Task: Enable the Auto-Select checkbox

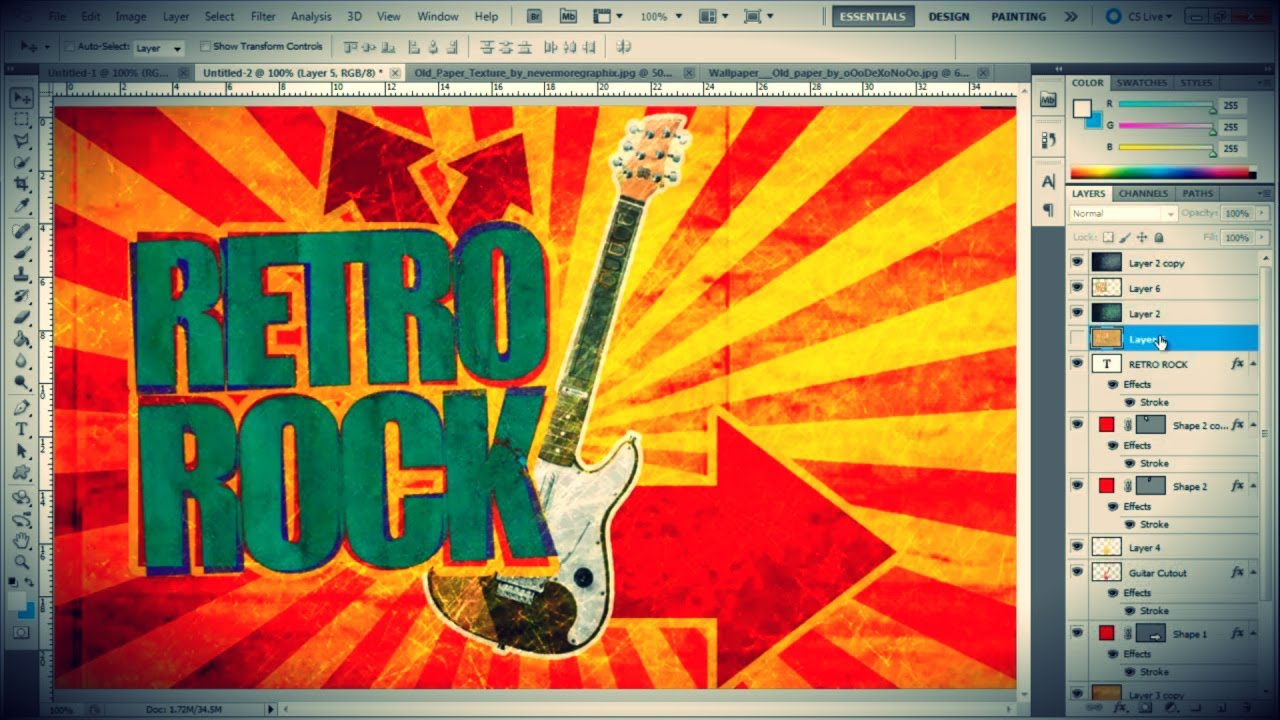Action: tap(70, 47)
